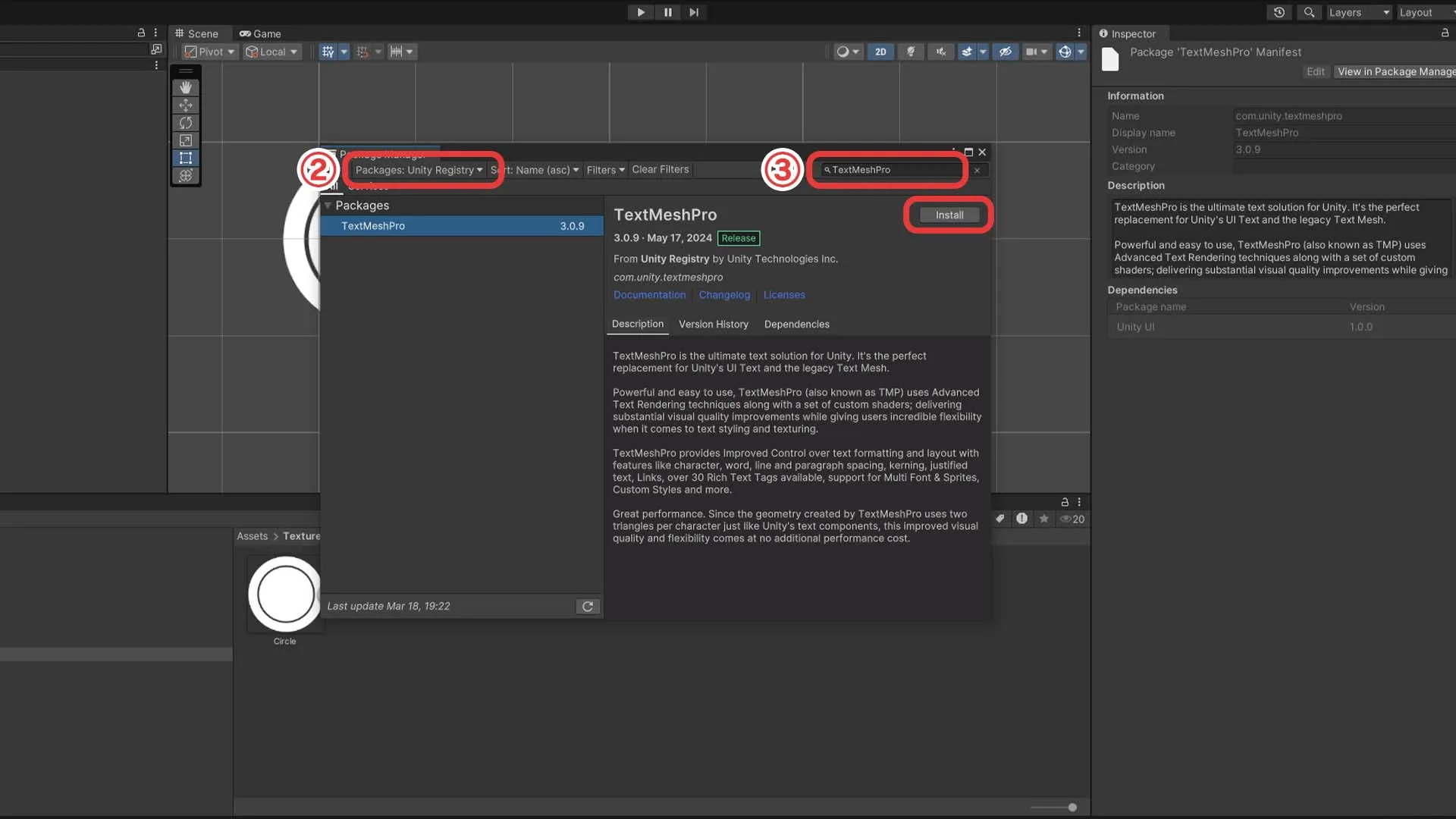1456x819 pixels.
Task: Click the package manifest file icon
Action: point(1110,59)
